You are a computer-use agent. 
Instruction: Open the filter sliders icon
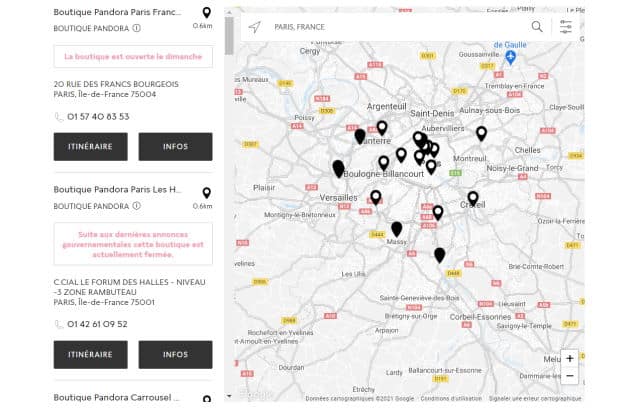(566, 27)
